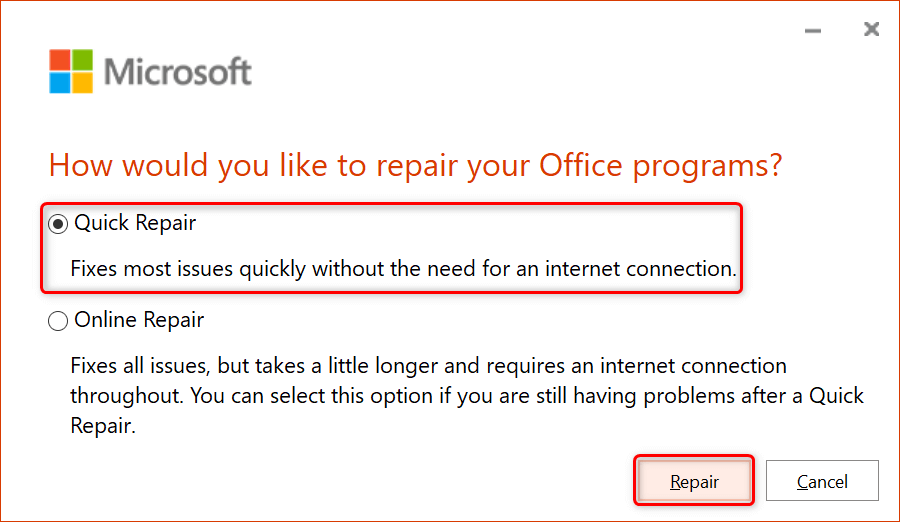Click the "Online Repair" option label
The width and height of the screenshot is (900, 522).
(139, 320)
